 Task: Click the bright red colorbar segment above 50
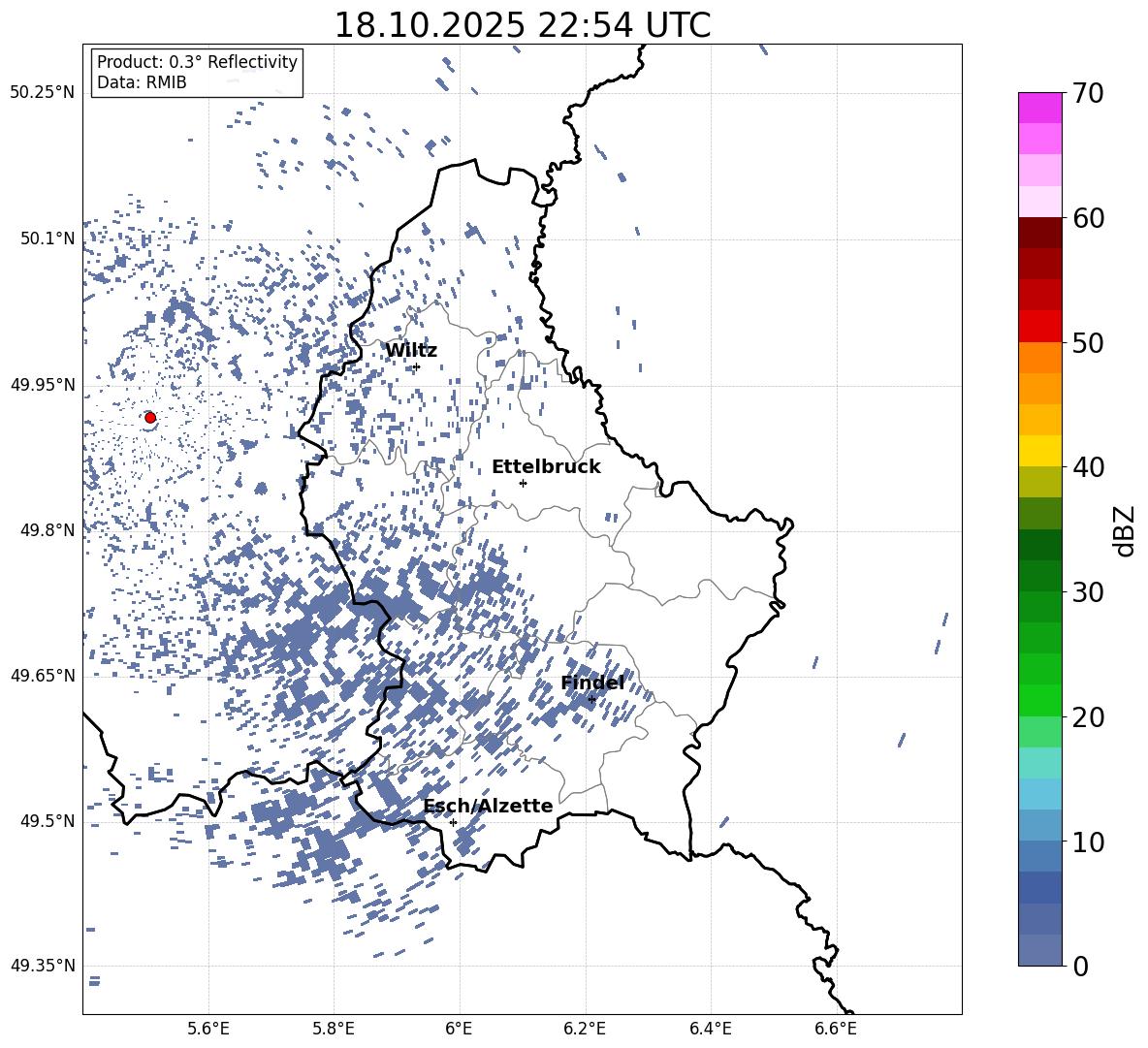(1040, 327)
